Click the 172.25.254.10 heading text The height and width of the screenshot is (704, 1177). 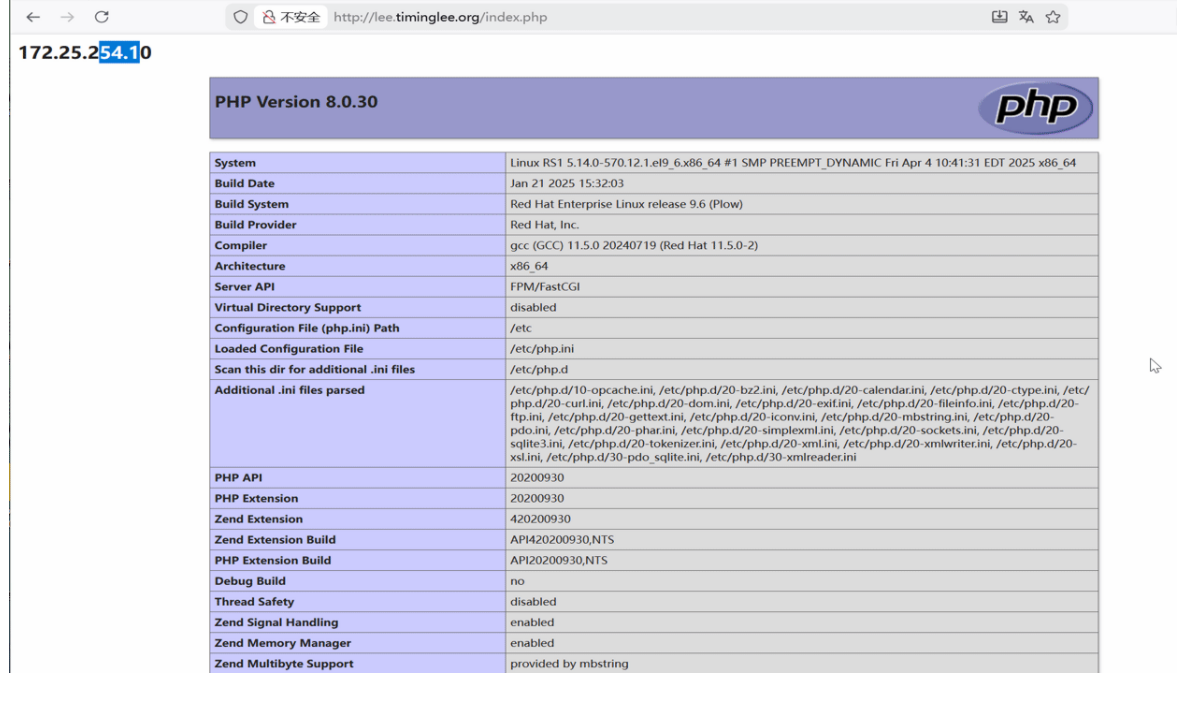[85, 53]
